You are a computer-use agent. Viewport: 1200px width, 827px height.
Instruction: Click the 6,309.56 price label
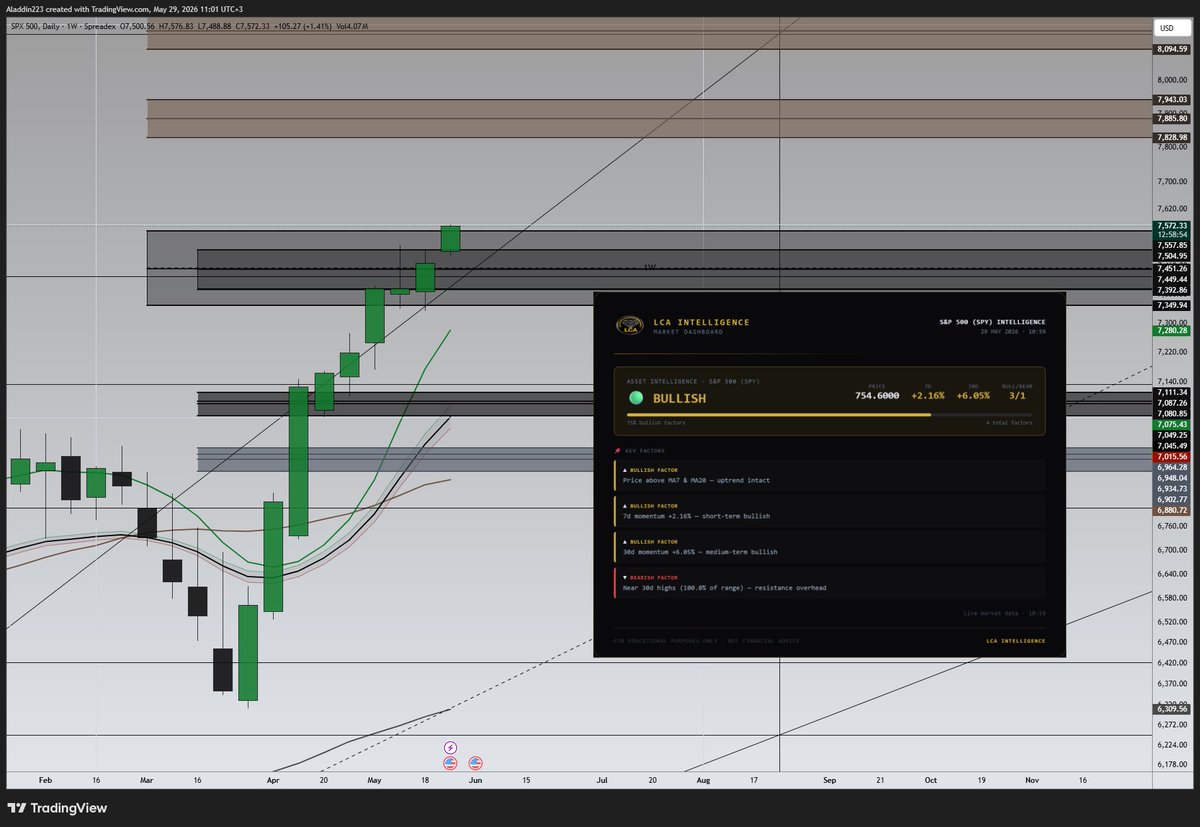coord(1171,709)
